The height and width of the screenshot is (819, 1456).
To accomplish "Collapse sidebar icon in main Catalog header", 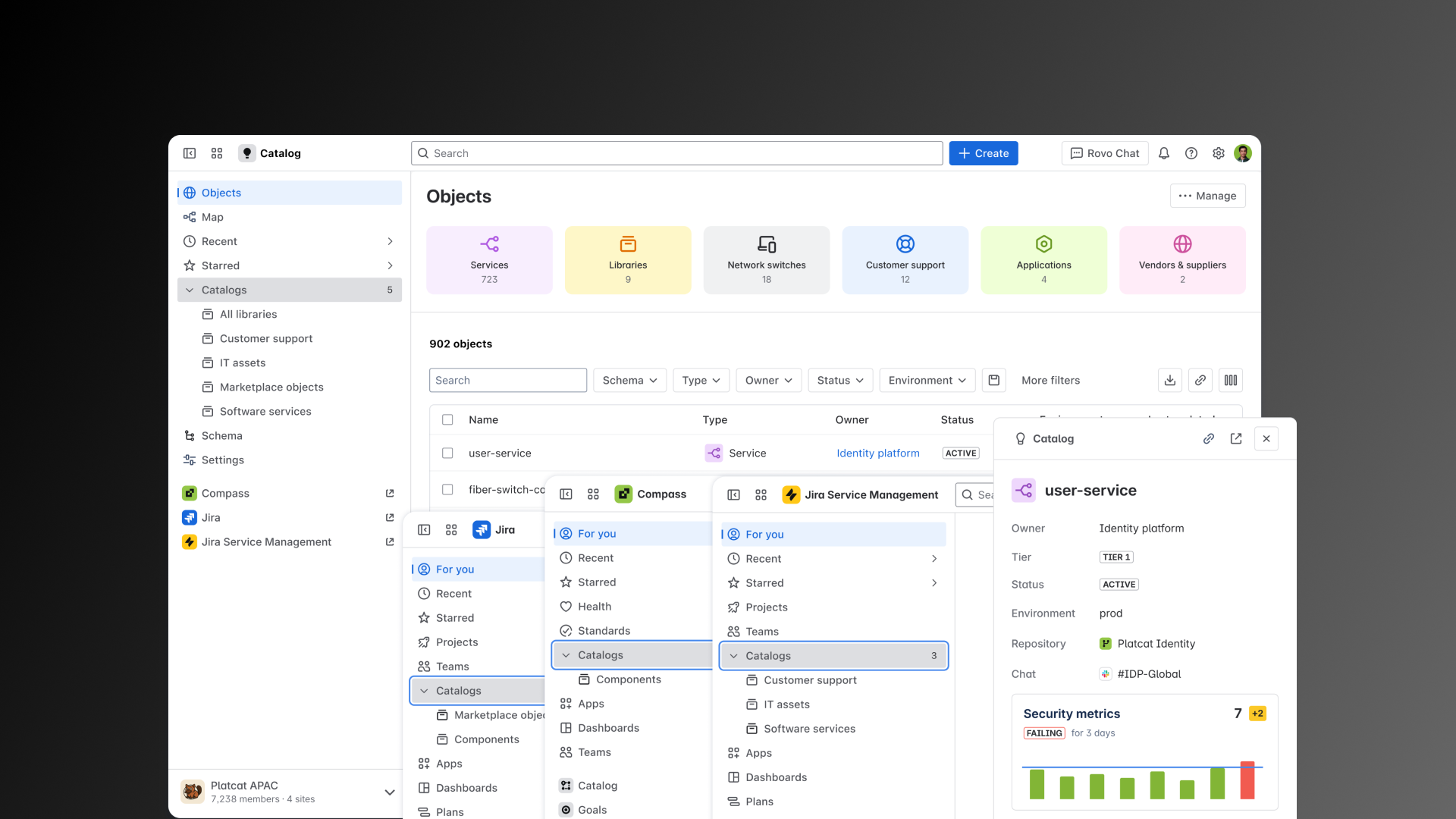I will (190, 153).
